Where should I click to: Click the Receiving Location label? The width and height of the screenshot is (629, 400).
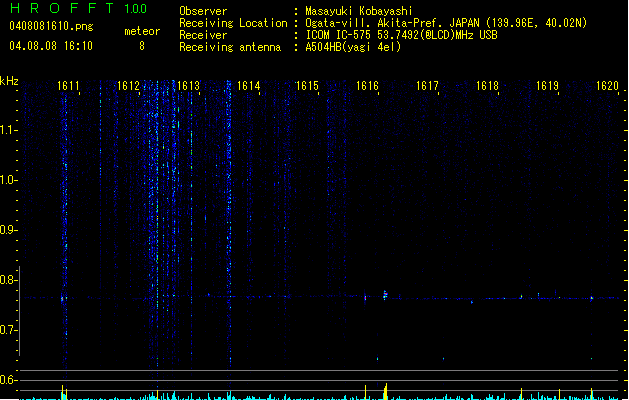(x=233, y=23)
